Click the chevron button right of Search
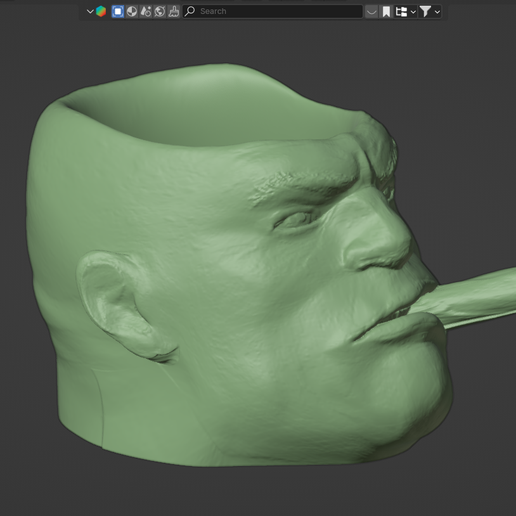516x516 pixels. click(371, 12)
